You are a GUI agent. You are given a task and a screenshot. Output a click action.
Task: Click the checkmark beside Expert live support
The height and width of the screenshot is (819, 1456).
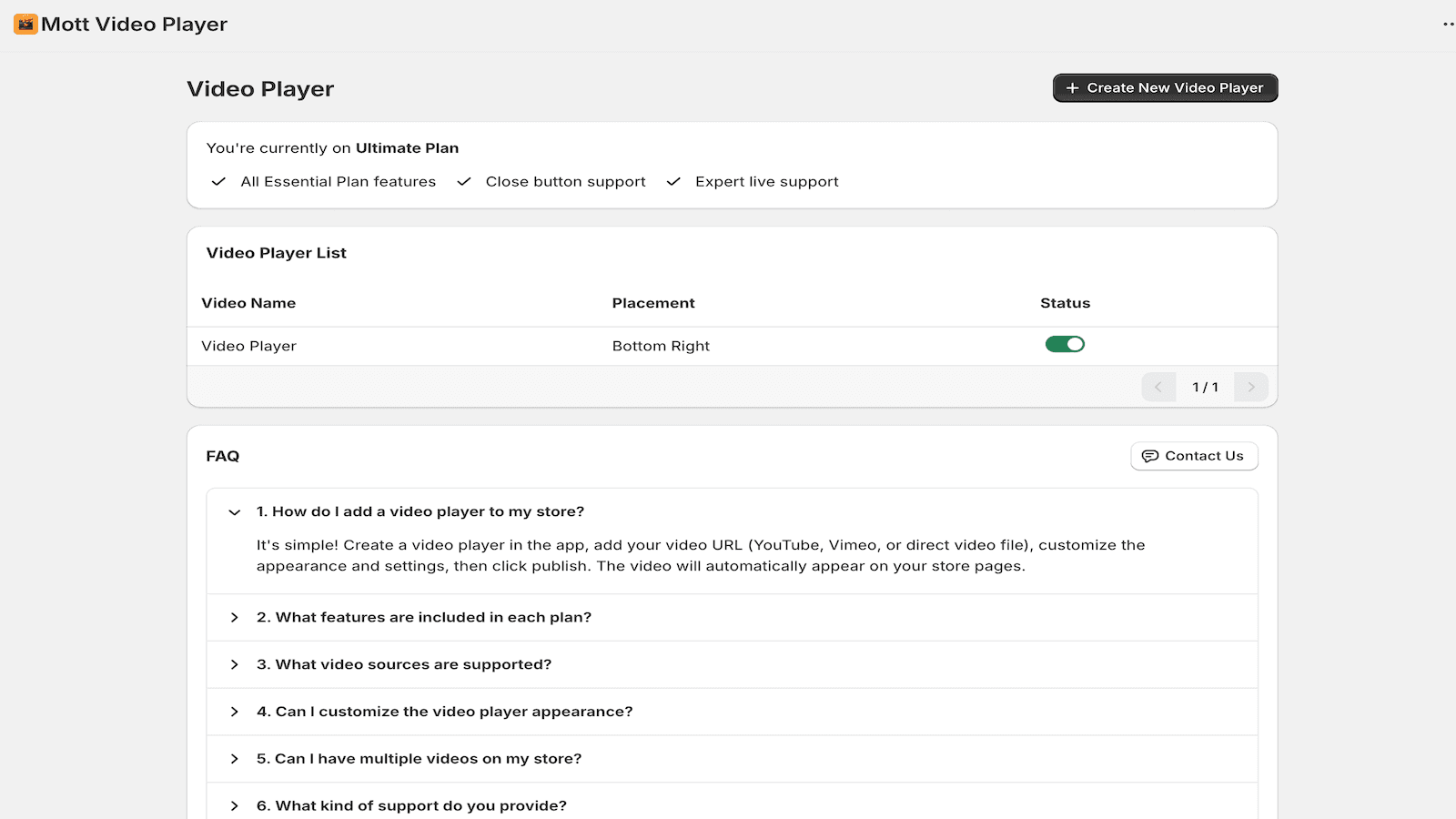click(673, 181)
